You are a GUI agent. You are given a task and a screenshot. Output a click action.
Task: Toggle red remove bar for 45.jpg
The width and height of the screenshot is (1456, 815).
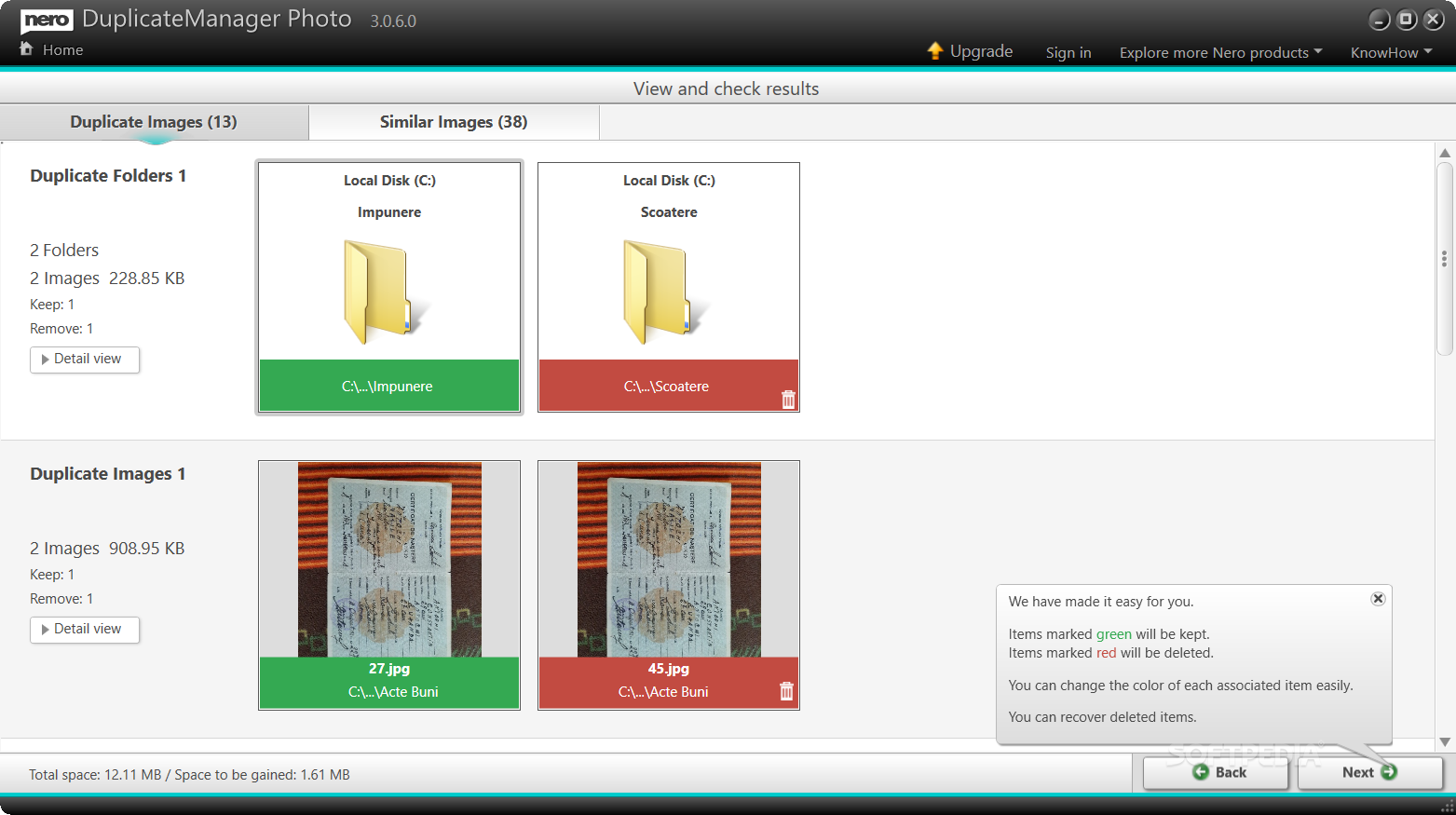pyautogui.click(x=669, y=683)
